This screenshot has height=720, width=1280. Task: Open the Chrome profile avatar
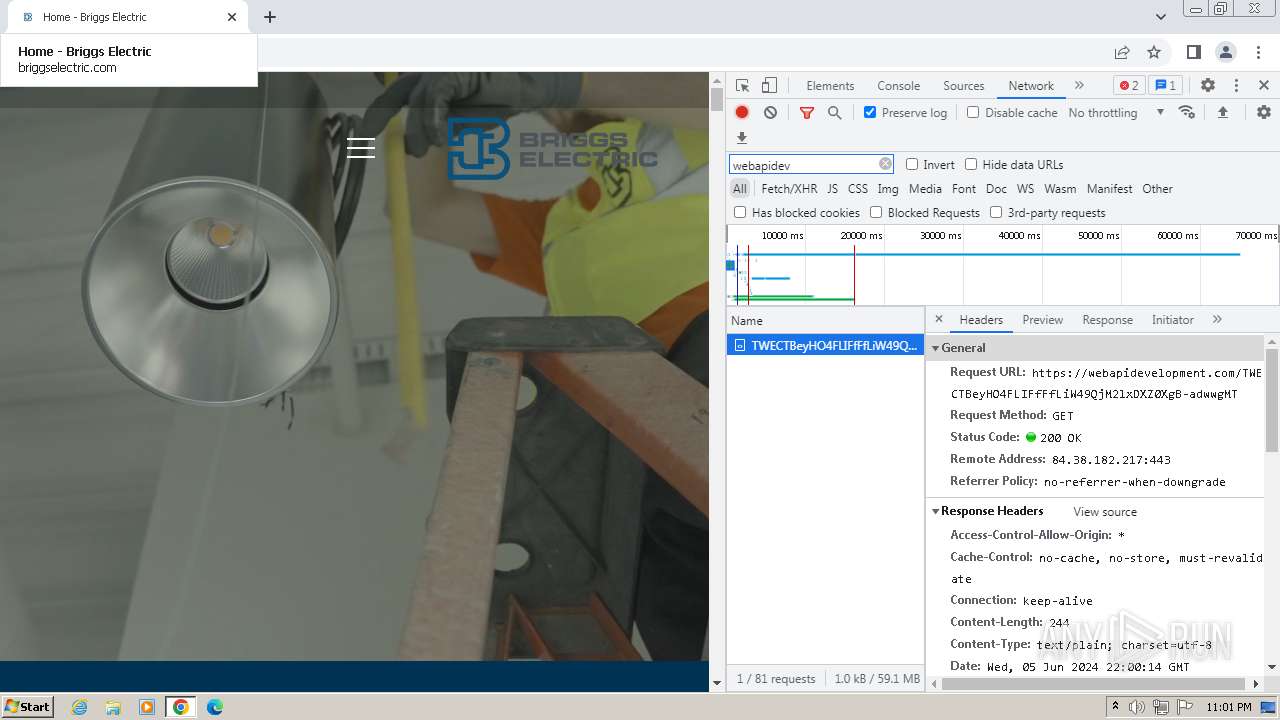click(x=1226, y=52)
